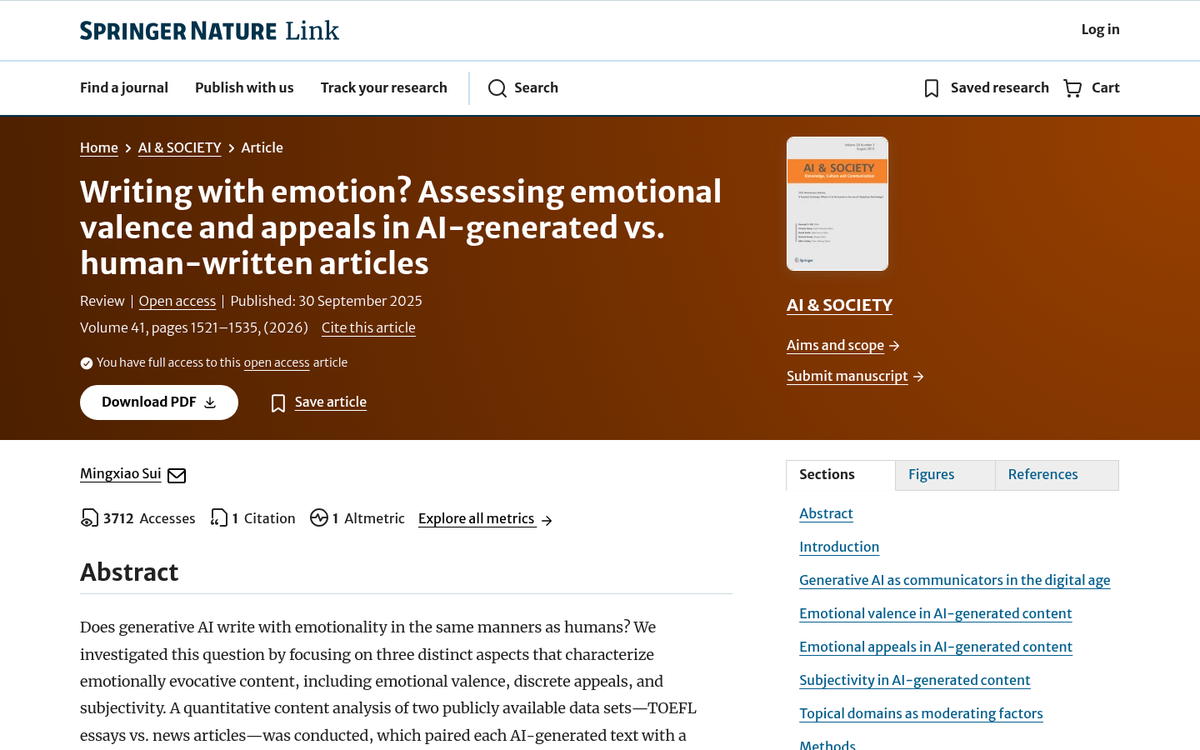
Task: Click the citation quote icon
Action: 219,518
